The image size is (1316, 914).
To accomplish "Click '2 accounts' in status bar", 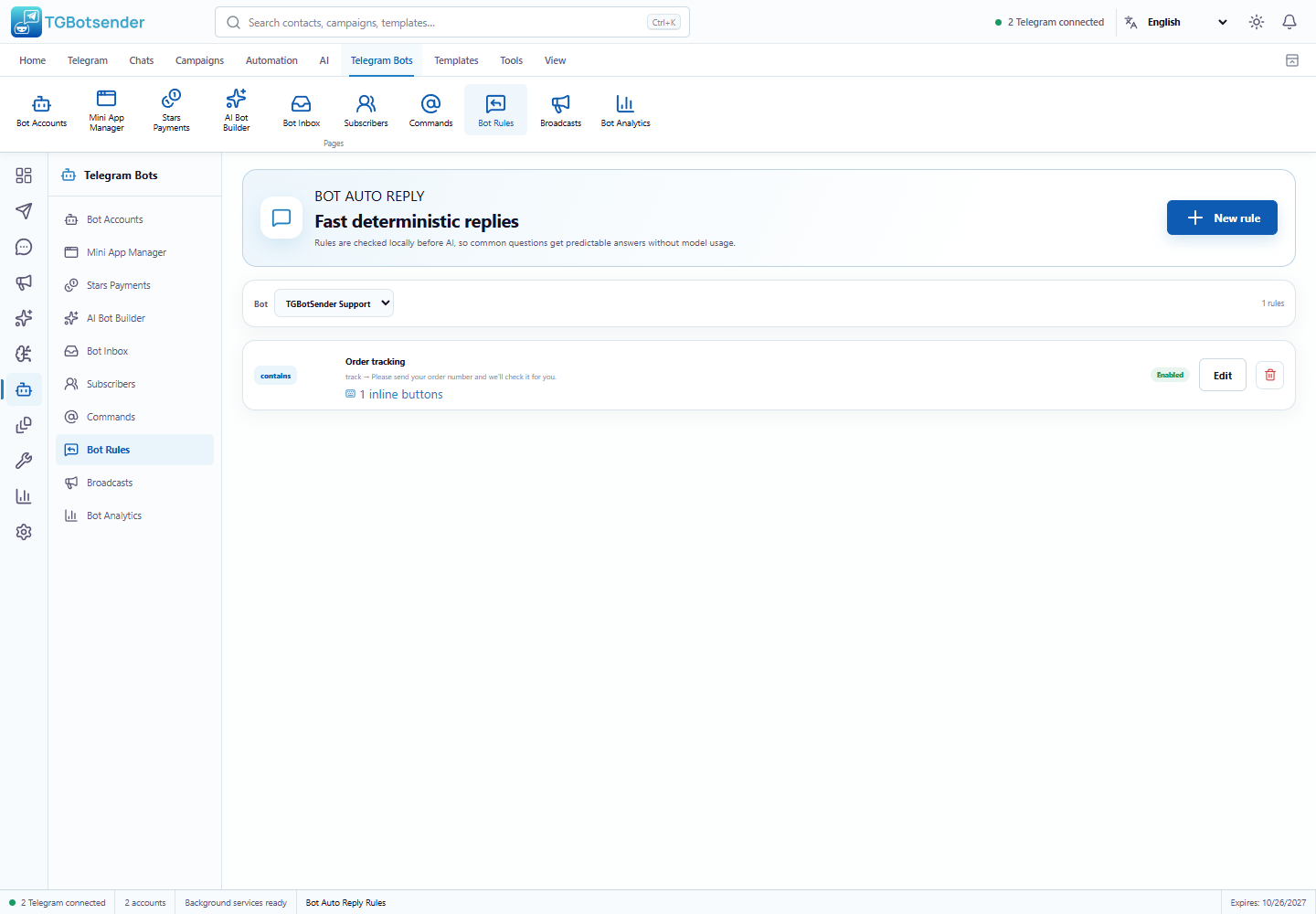I will [145, 903].
